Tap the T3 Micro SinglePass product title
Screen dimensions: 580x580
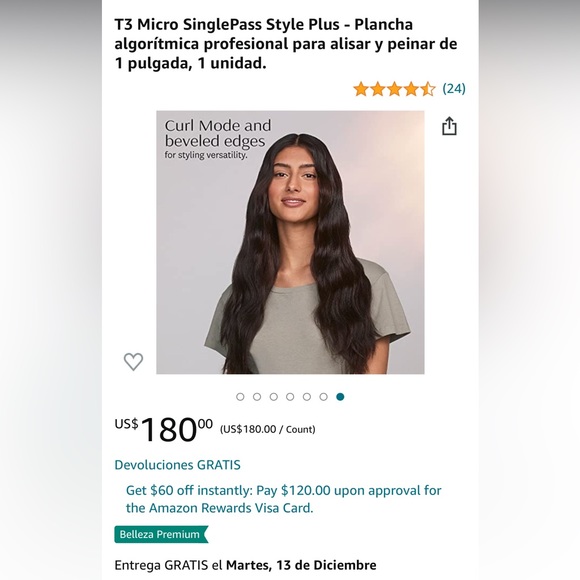tap(286, 44)
